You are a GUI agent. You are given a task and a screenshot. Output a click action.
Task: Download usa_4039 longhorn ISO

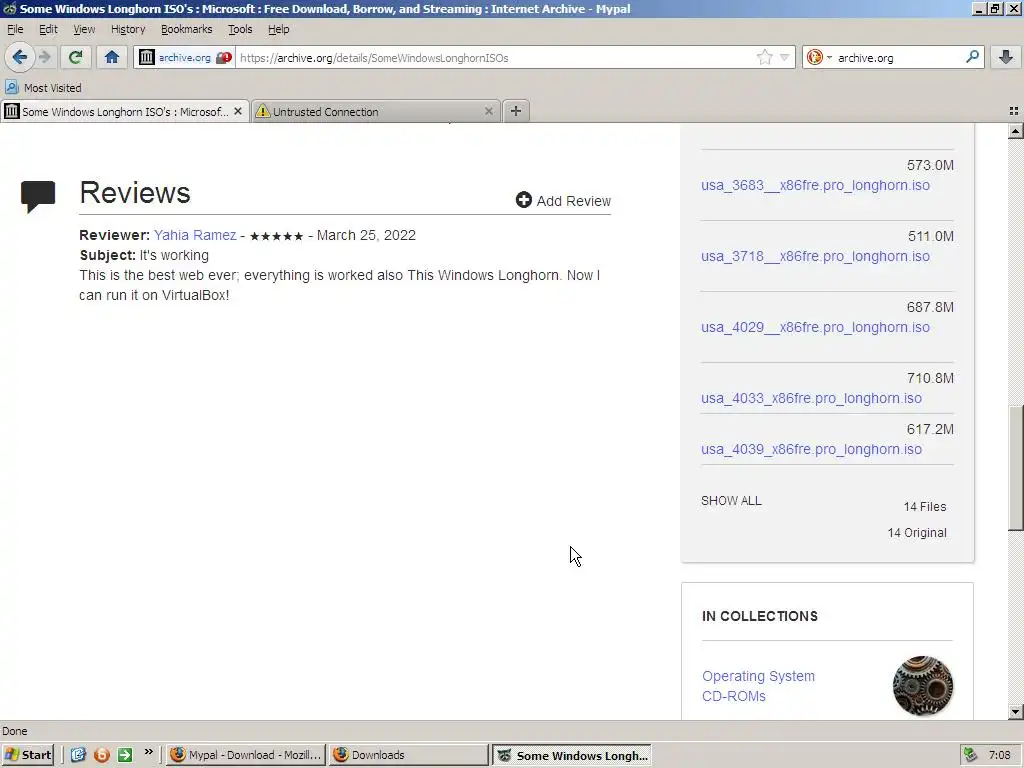[x=811, y=449]
